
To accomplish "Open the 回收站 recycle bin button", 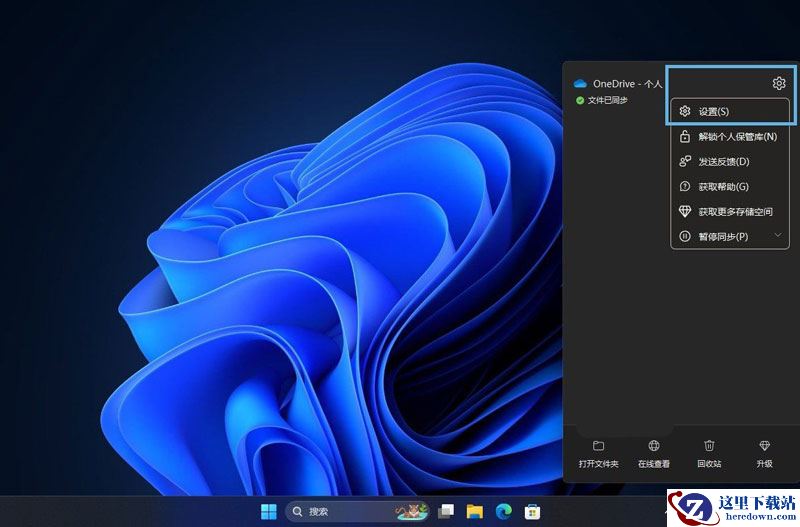I will click(x=709, y=454).
